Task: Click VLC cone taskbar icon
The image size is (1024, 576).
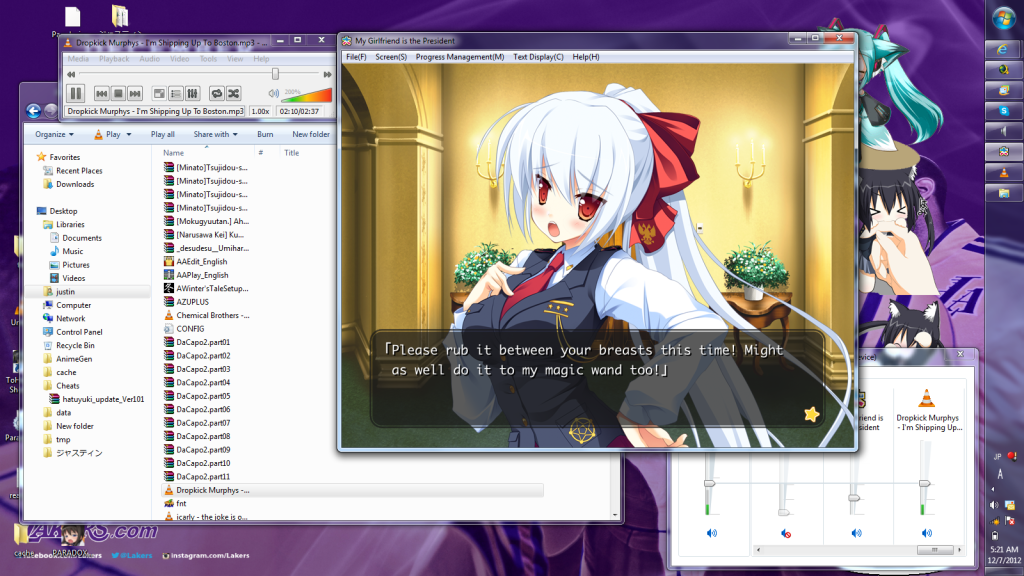Action: tap(1004, 173)
